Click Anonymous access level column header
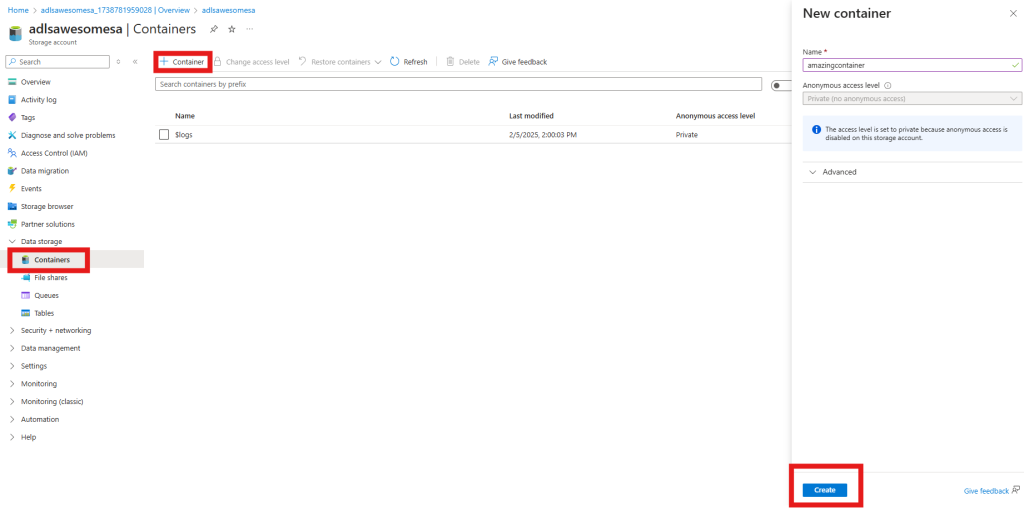 click(x=715, y=116)
